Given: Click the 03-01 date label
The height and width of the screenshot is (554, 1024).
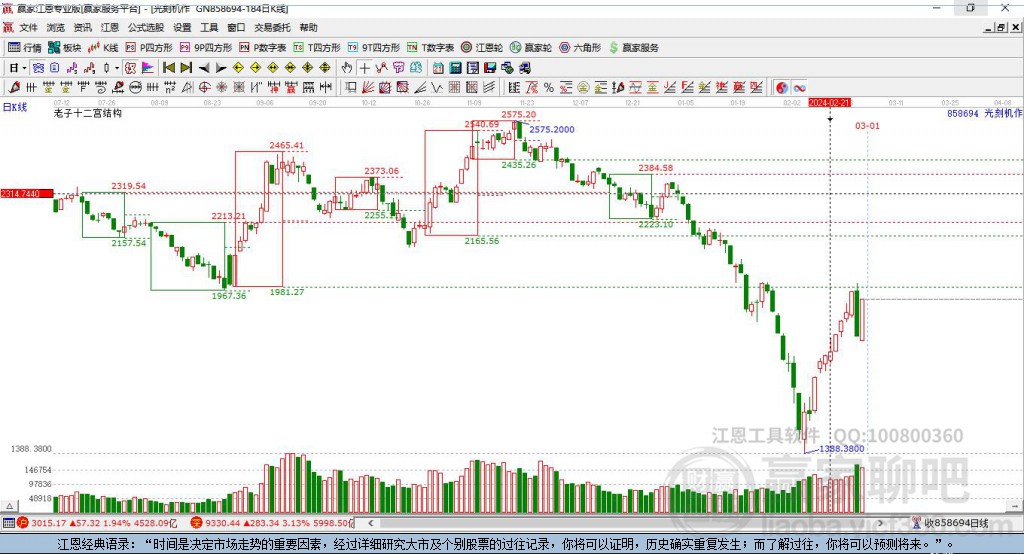Looking at the screenshot, I should [867, 125].
